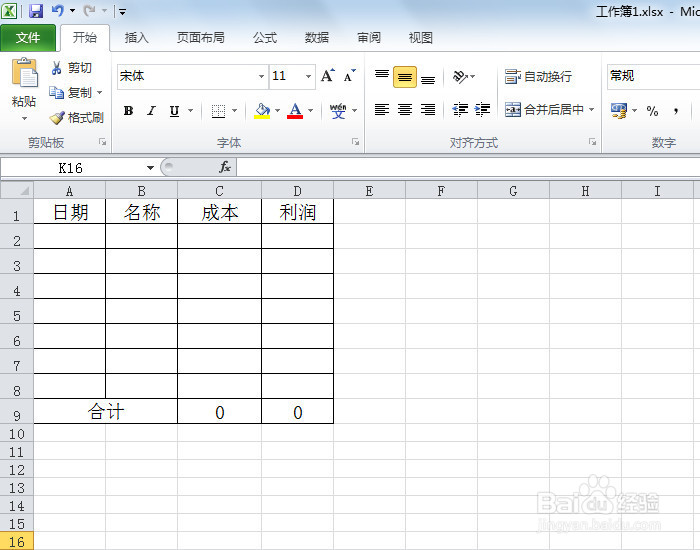Open the Copy (复制) dropdown arrow
This screenshot has width=700, height=550.
tap(100, 92)
